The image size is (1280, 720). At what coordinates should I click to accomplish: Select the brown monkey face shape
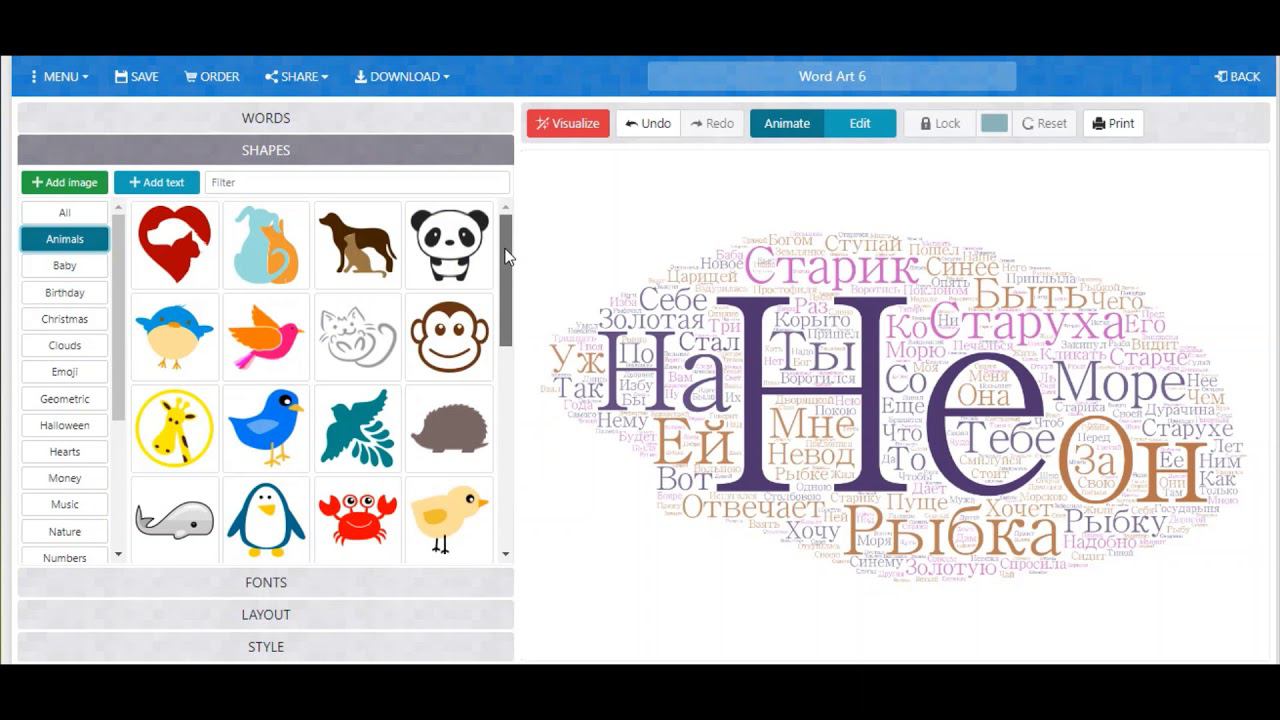pyautogui.click(x=449, y=336)
